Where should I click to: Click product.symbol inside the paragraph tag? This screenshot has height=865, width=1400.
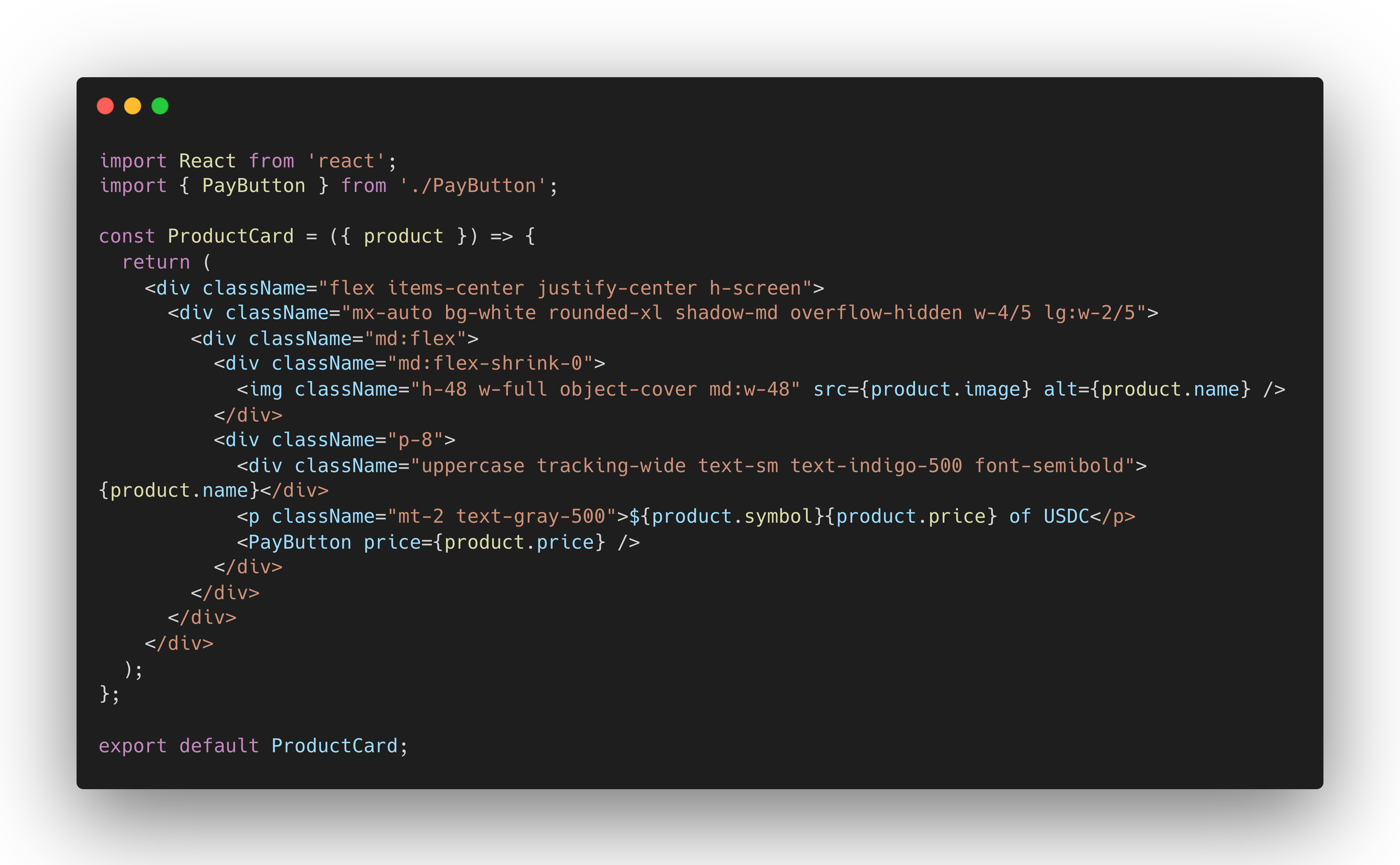click(732, 517)
